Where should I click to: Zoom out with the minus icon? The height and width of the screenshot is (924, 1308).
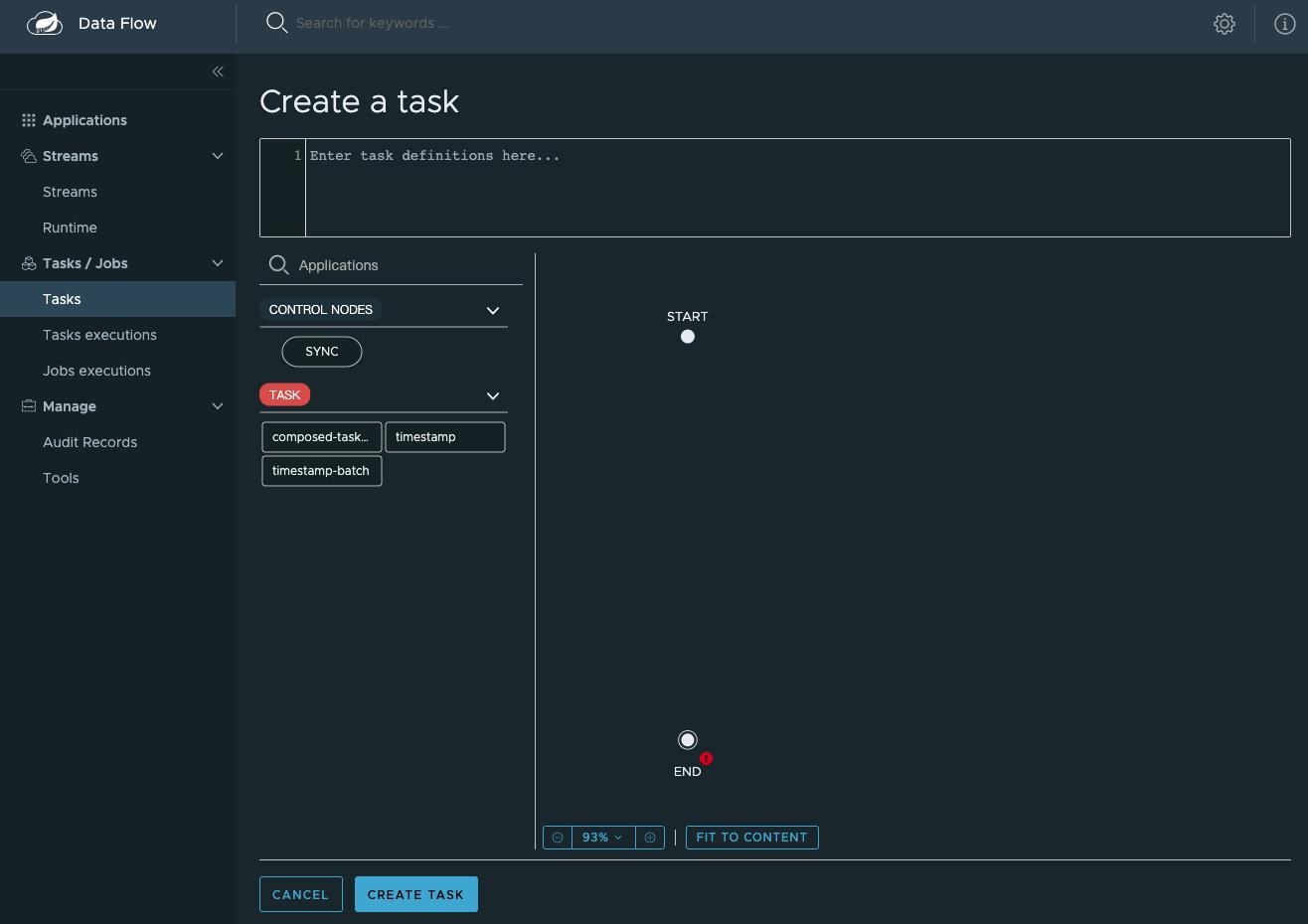coord(558,838)
